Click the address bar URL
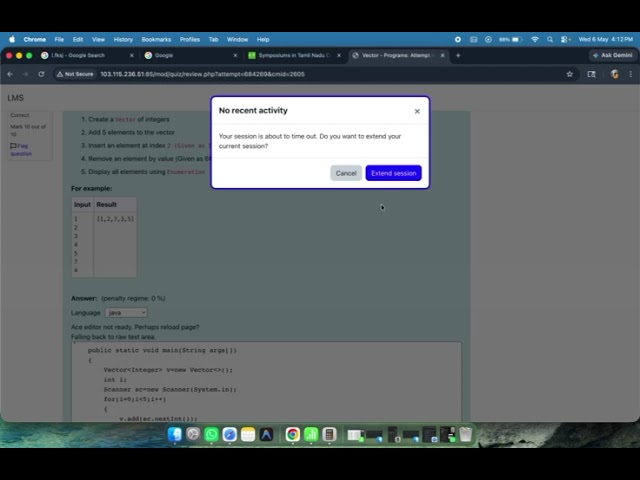640x480 pixels. tap(202, 74)
